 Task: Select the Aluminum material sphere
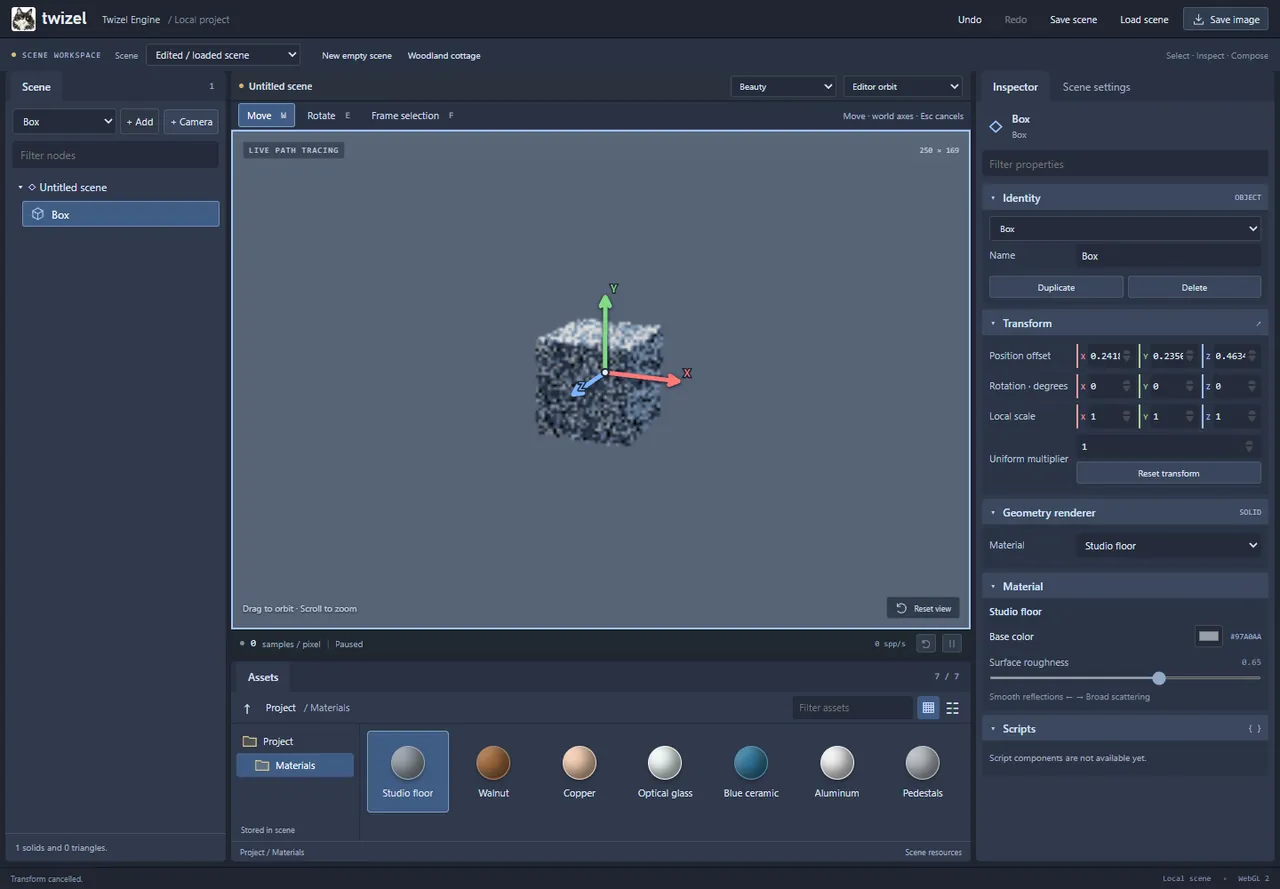837,763
